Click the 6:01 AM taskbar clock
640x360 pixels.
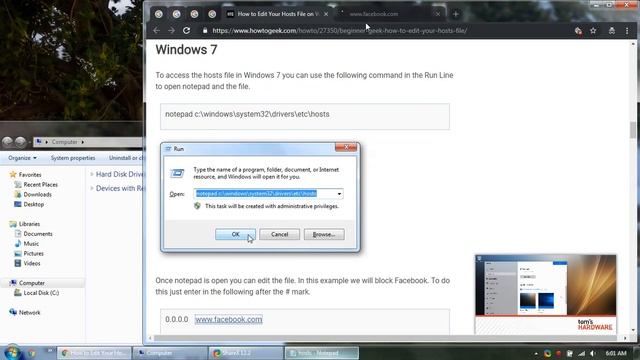click(x=616, y=353)
